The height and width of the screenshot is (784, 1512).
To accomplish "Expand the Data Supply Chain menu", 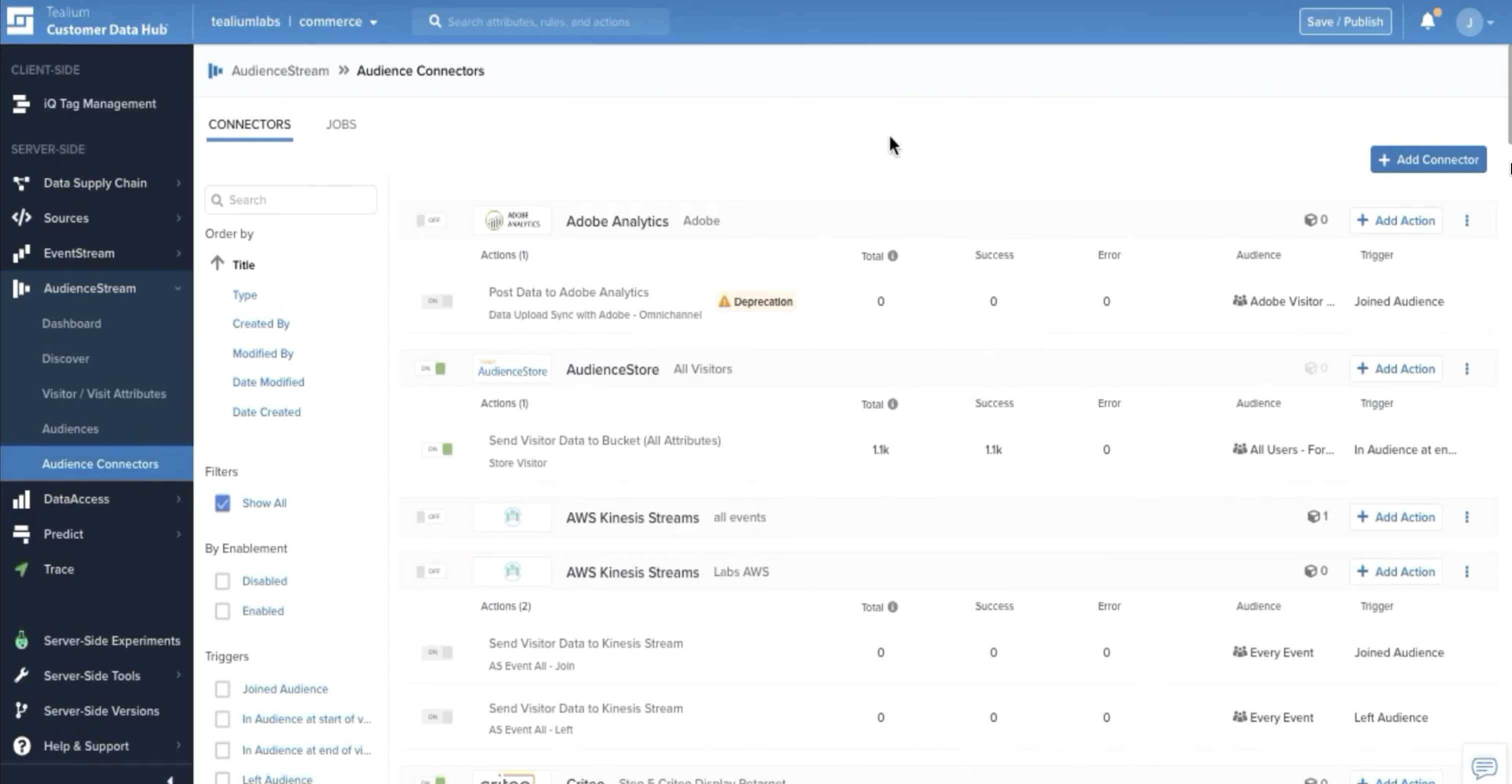I will (x=178, y=183).
